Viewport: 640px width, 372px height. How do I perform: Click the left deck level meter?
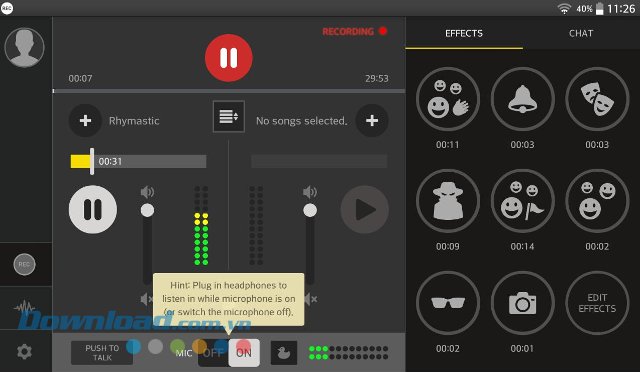pyautogui.click(x=201, y=226)
